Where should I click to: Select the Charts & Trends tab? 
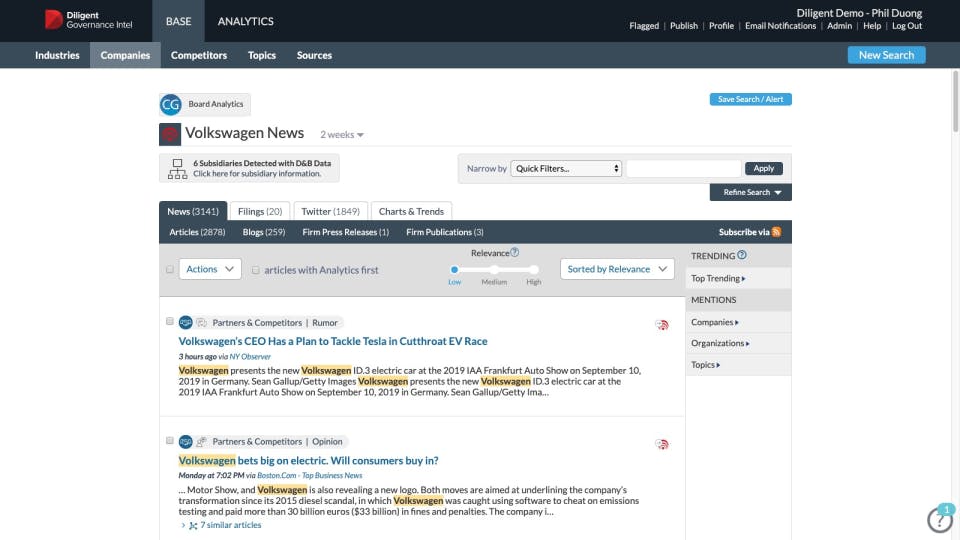click(x=411, y=211)
